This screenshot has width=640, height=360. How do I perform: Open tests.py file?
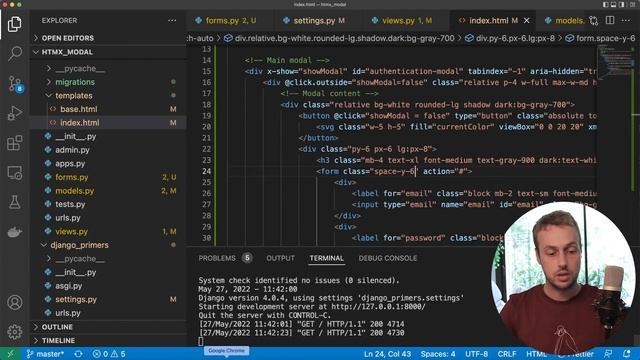tap(109, 204)
